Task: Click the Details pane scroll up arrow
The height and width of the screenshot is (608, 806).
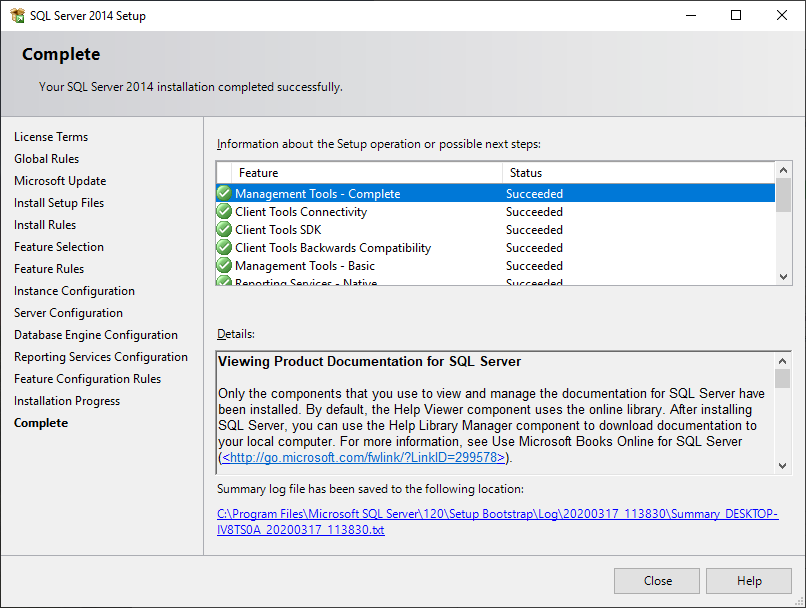Action: tap(782, 361)
